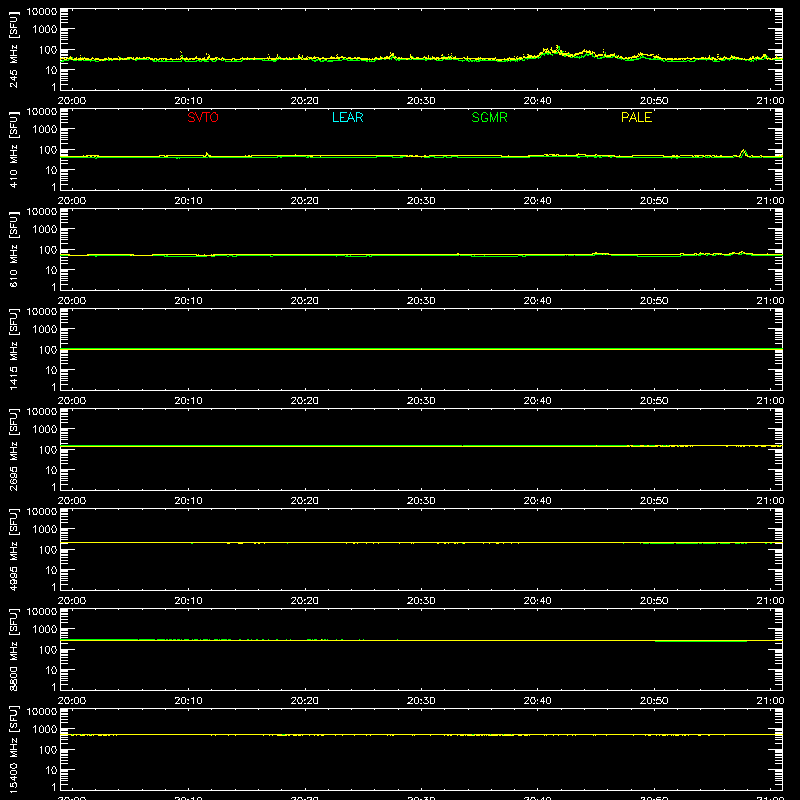Click the 20:30 time label under 410 MHz plot
The image size is (800, 800).
(x=421, y=201)
